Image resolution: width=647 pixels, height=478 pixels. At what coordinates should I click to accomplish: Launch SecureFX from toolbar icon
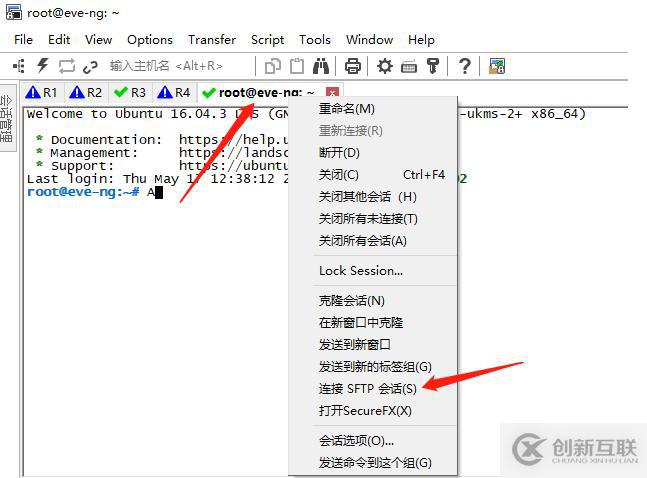[x=497, y=66]
